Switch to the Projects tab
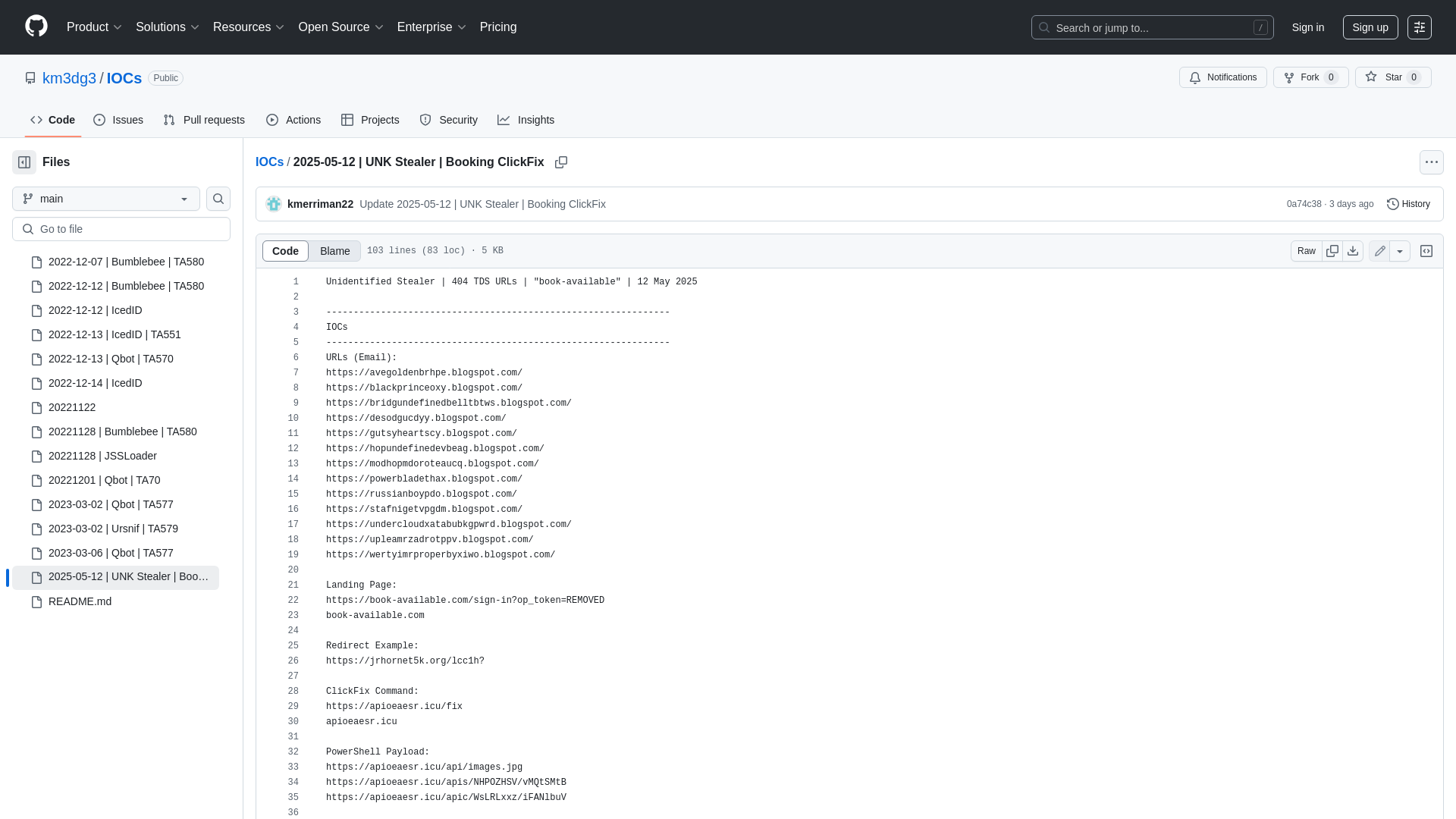 tap(370, 120)
